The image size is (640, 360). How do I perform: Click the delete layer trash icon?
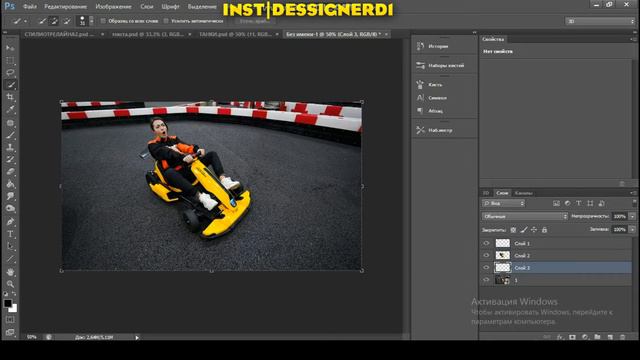tap(622, 337)
